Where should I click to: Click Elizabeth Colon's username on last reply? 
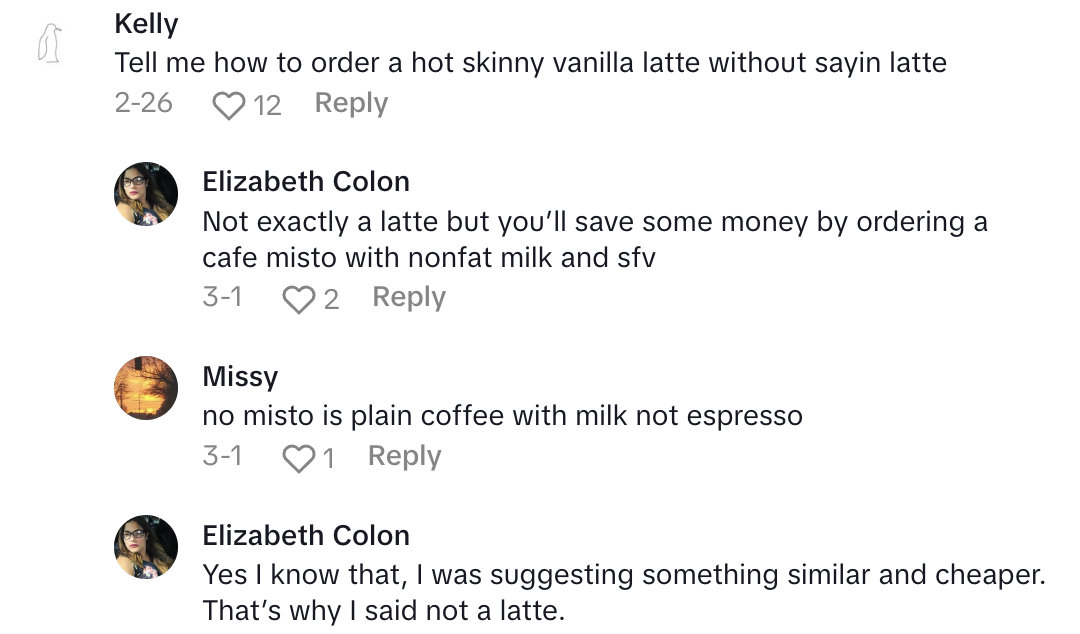pyautogui.click(x=306, y=536)
